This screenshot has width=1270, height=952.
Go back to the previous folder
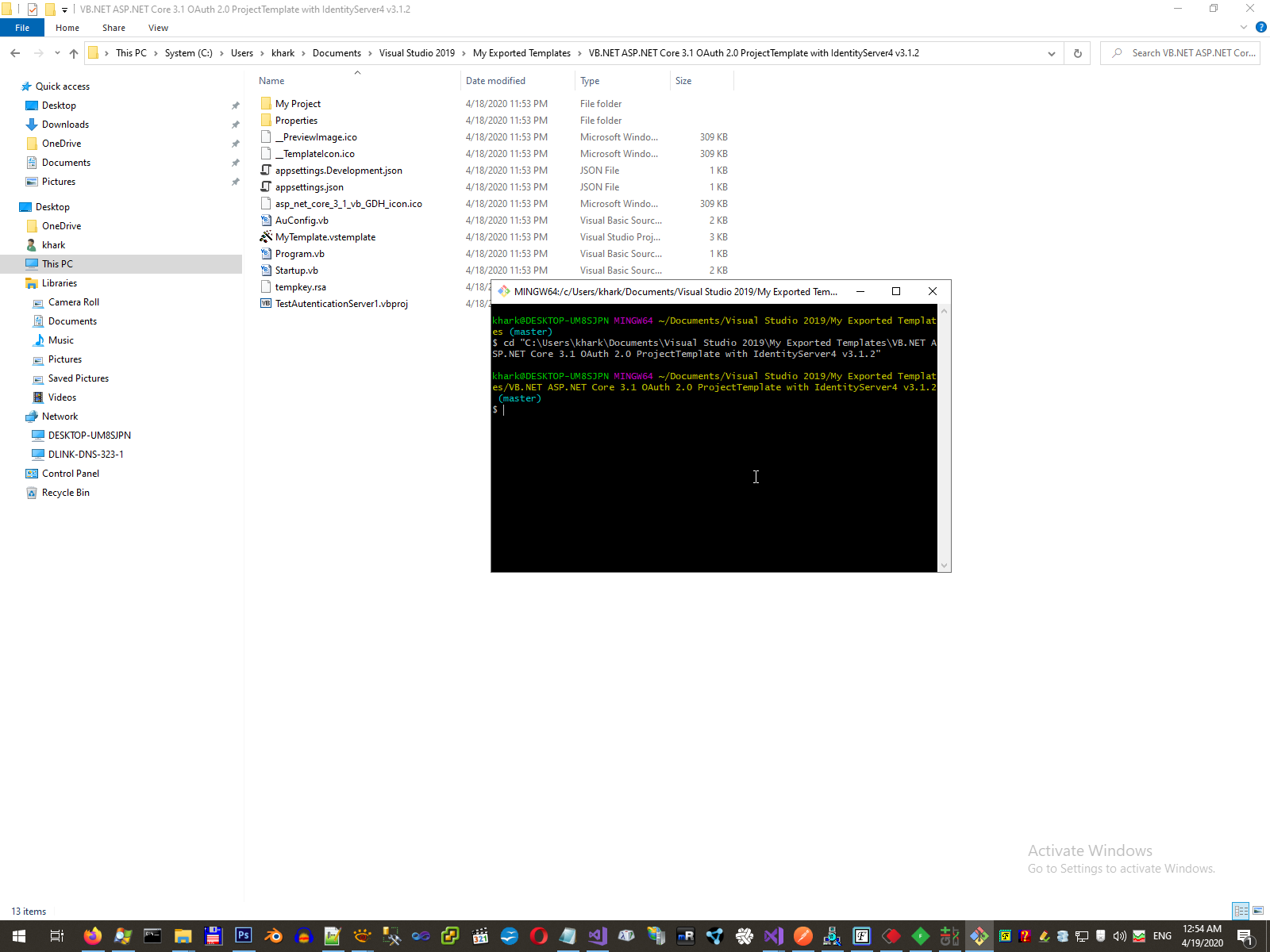(x=15, y=53)
